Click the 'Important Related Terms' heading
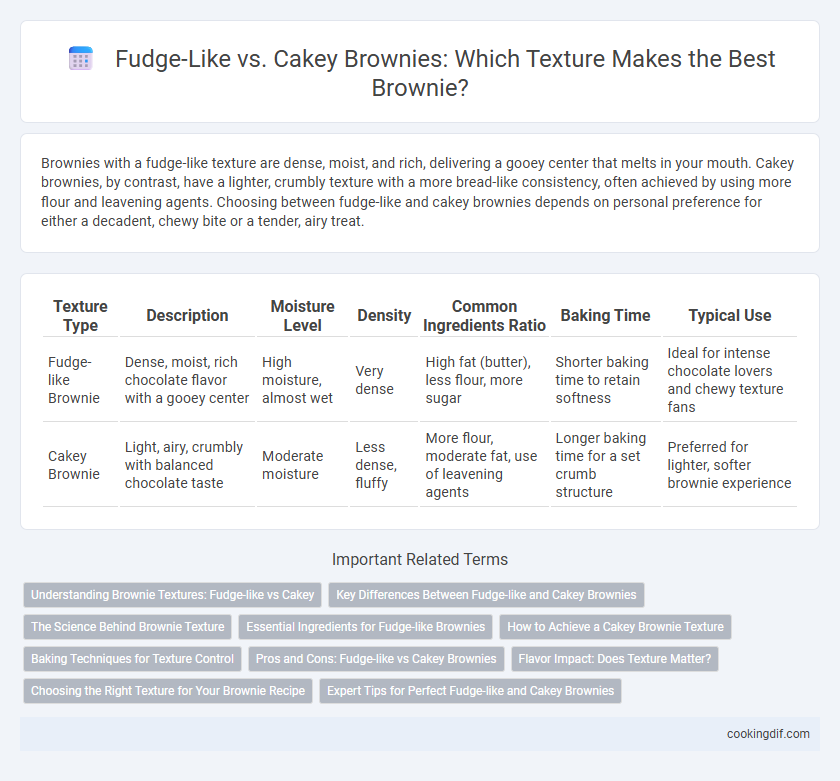 point(420,559)
